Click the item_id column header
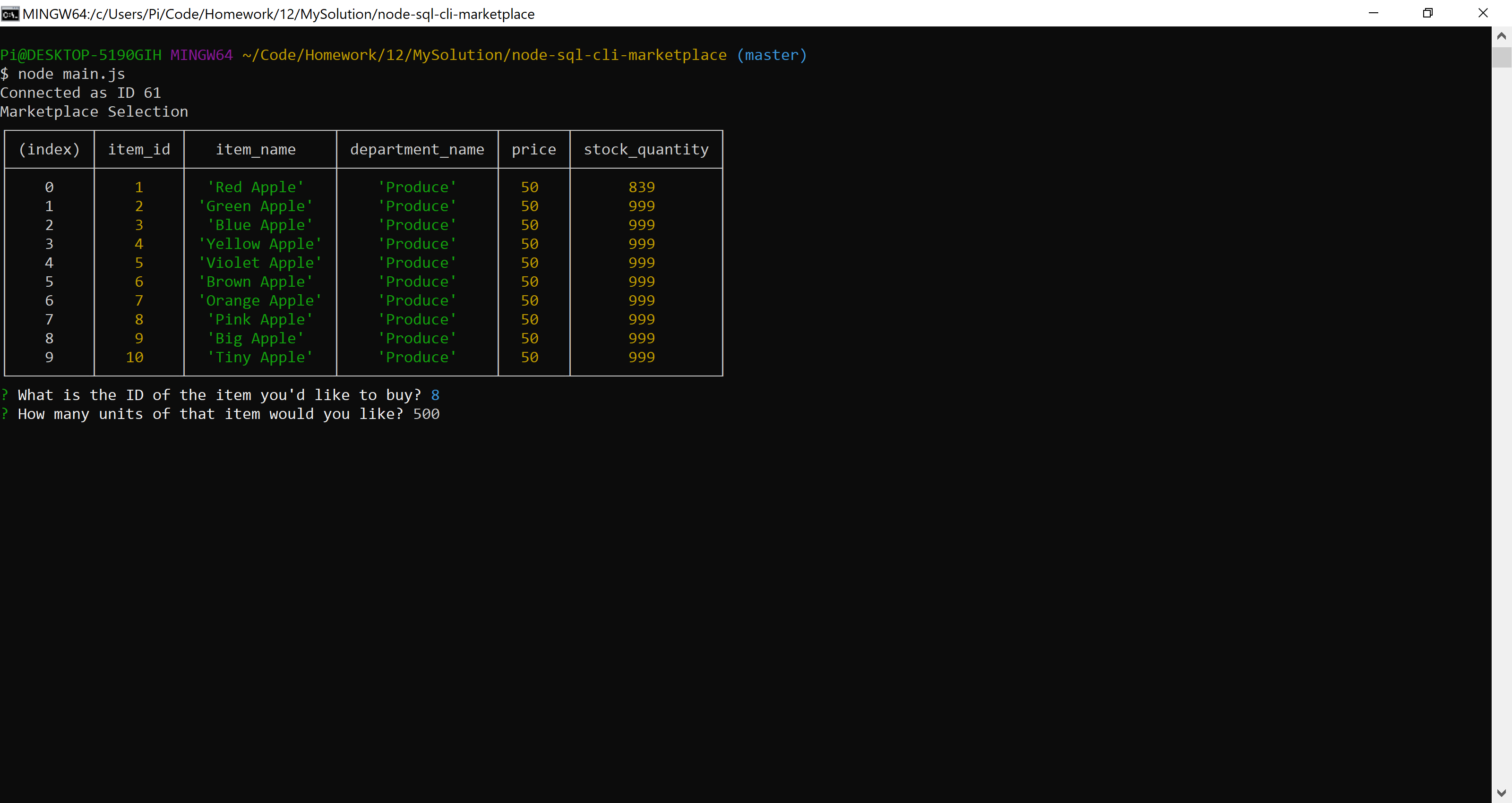 (139, 149)
